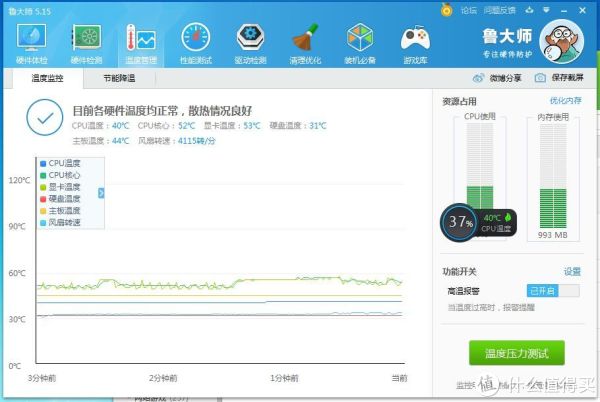Open the title bar main menu dropdown arrow
The image size is (600, 402).
[x=546, y=10]
